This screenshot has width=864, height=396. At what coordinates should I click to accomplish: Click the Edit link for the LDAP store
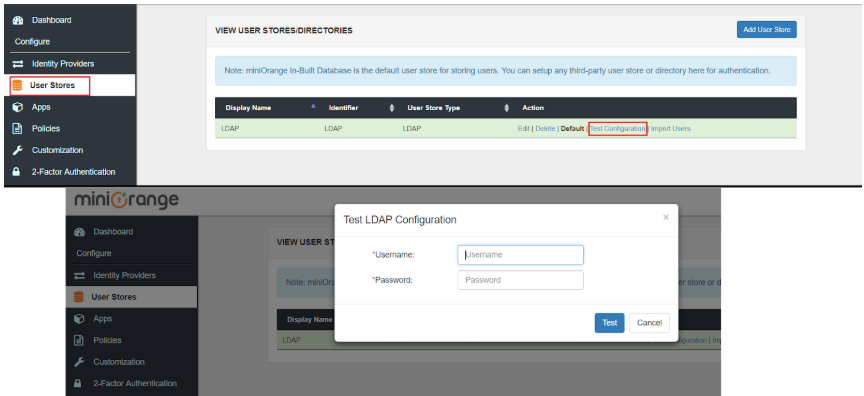point(523,129)
